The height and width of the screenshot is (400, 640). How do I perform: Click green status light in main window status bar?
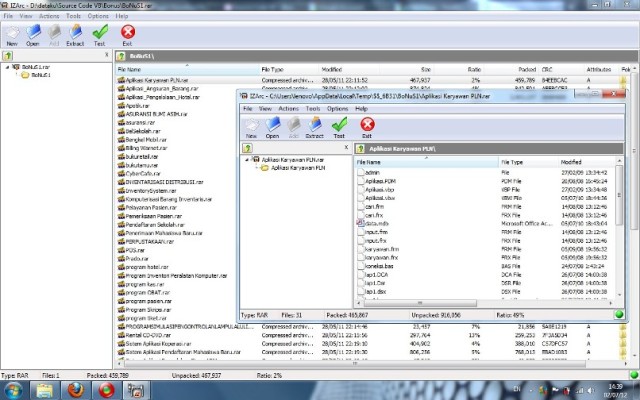point(634,375)
